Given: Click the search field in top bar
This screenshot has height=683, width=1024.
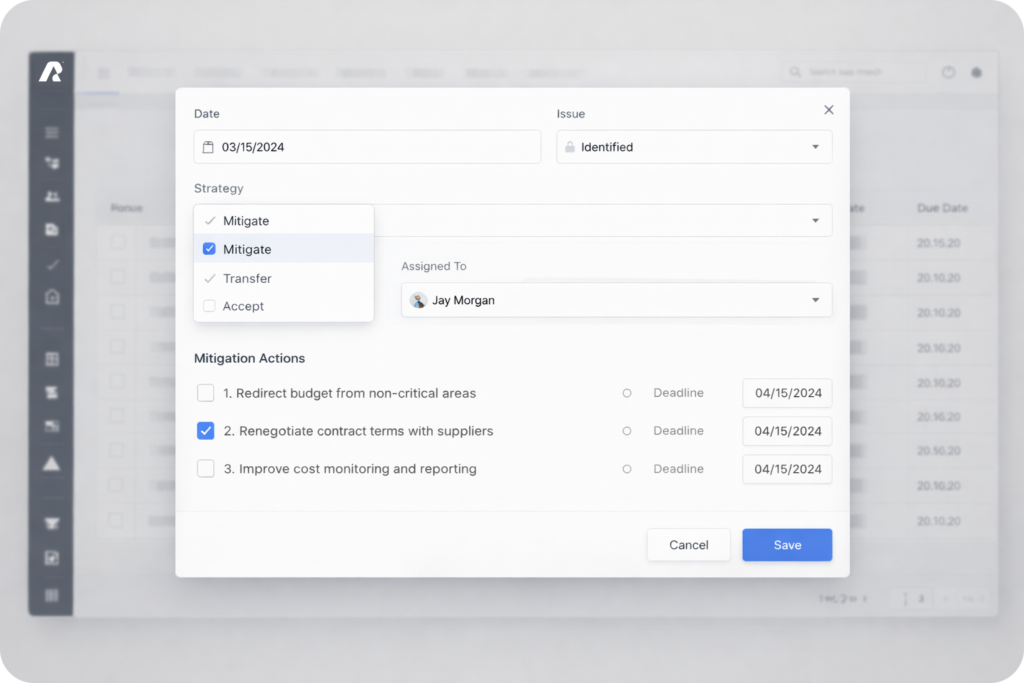Looking at the screenshot, I should tap(854, 72).
